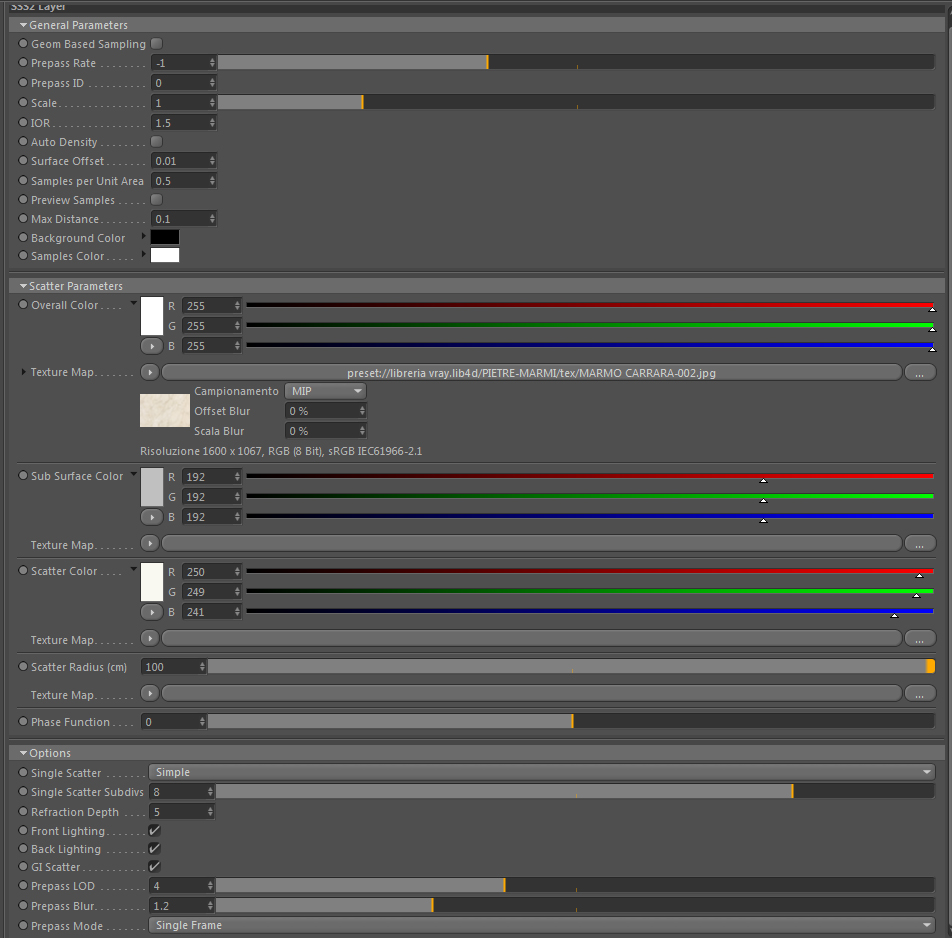
Task: Collapse the Options section
Action: click(x=24, y=753)
